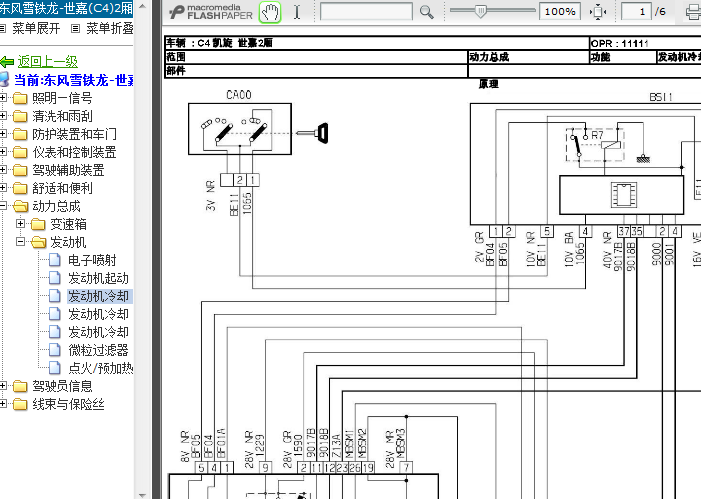The width and height of the screenshot is (701, 499).
Task: Expand the 清洗和雨刮 tree node
Action: click(x=3, y=116)
